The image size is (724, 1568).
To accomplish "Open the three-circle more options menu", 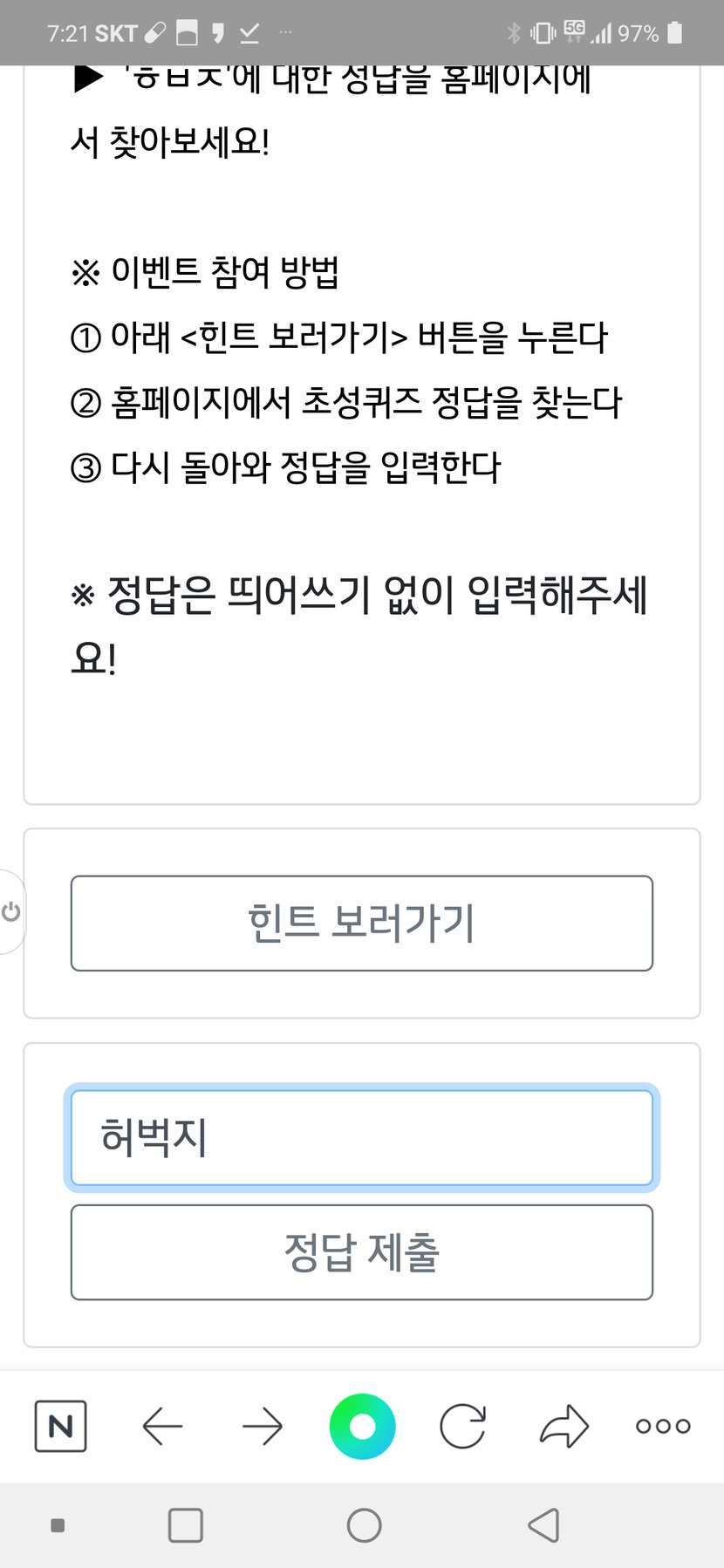I will (663, 1427).
